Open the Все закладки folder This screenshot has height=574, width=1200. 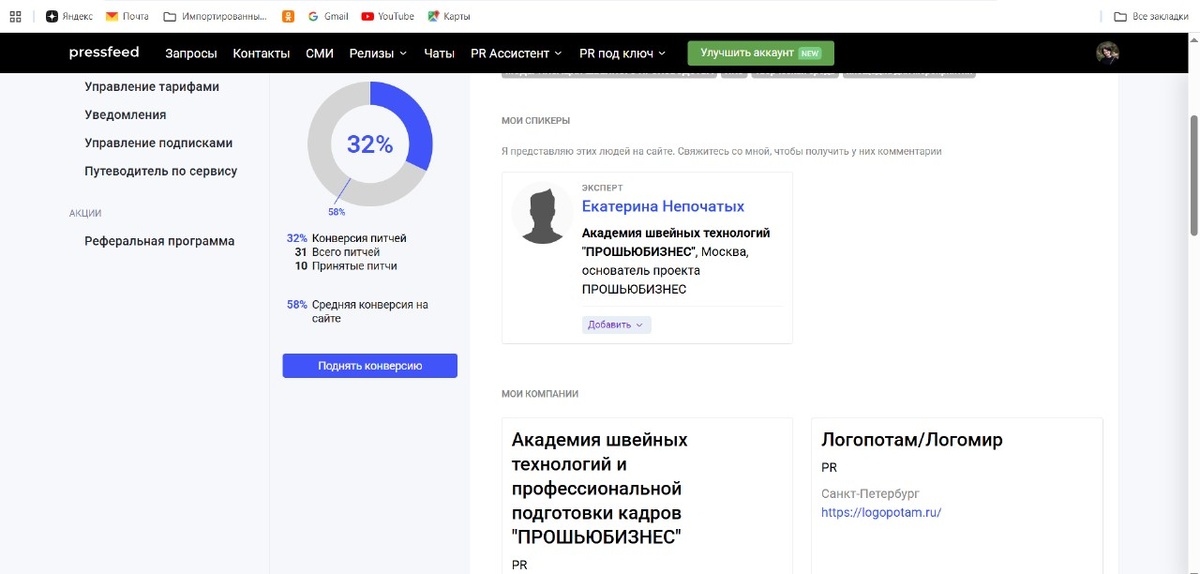coord(1152,16)
